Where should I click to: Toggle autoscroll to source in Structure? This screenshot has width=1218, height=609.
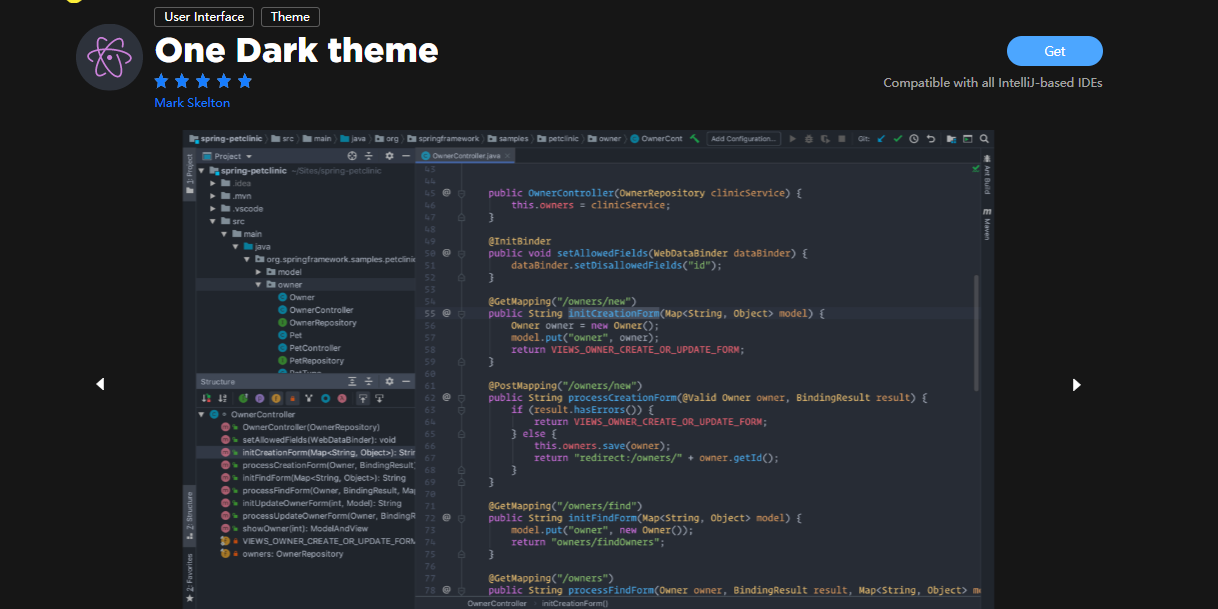363,398
